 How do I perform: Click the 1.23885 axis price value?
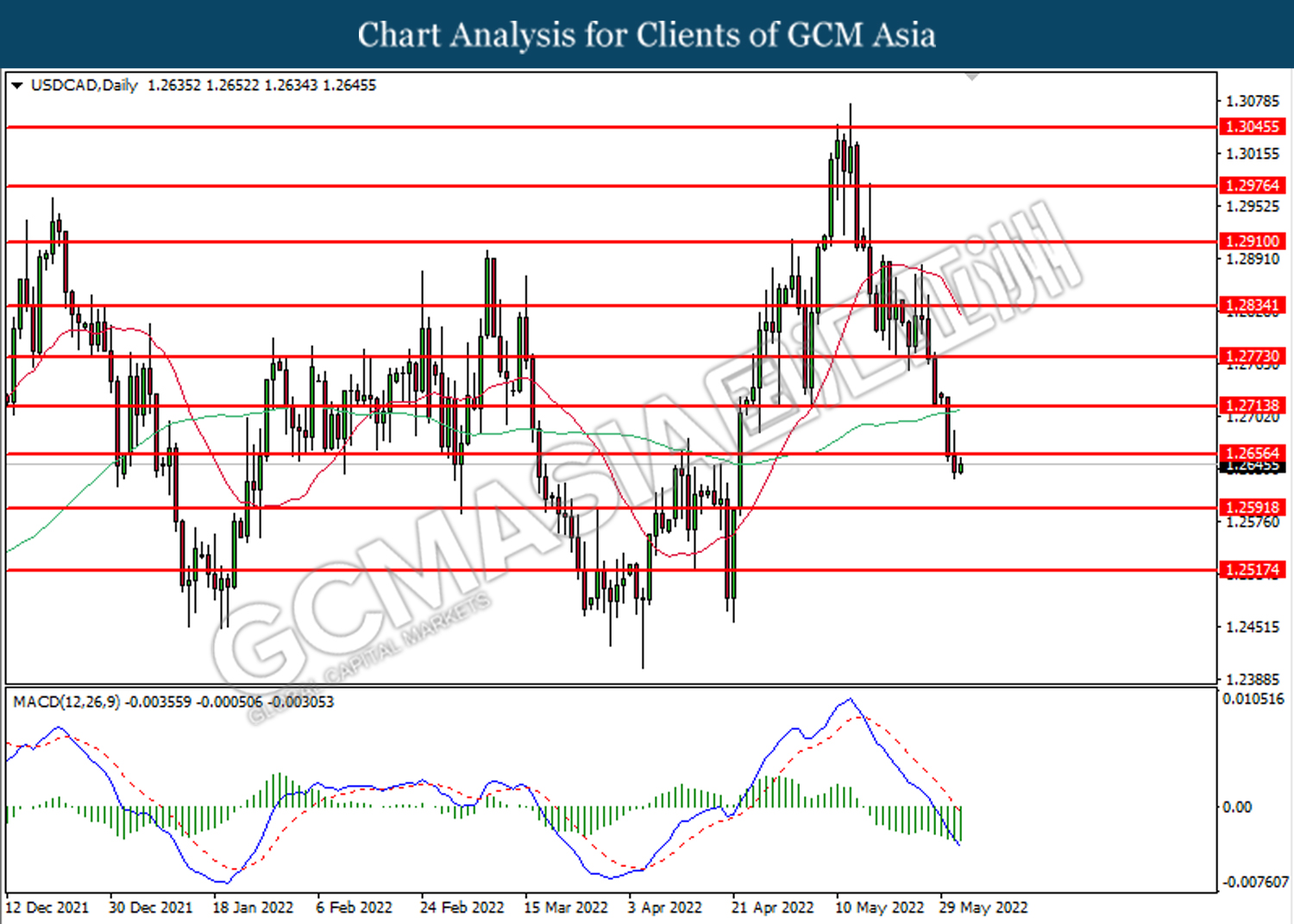click(x=1253, y=680)
